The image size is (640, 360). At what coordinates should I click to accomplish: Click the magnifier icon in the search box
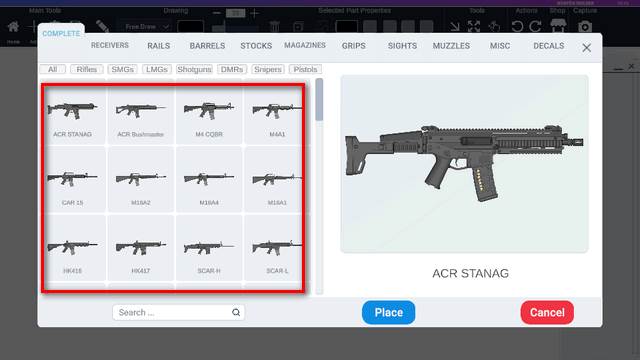click(x=236, y=312)
